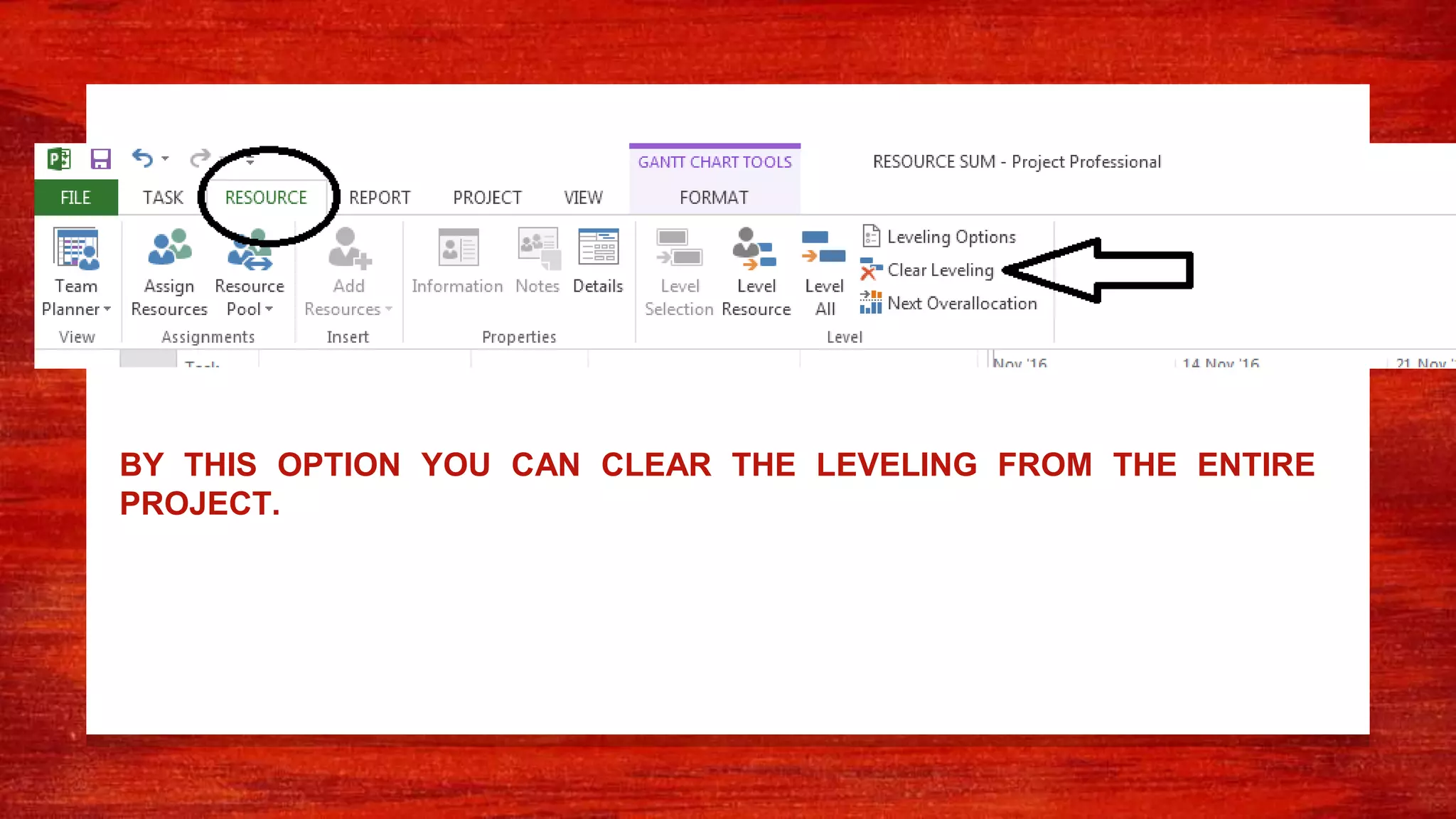
Task: Click the Level All icon
Action: [x=823, y=247]
